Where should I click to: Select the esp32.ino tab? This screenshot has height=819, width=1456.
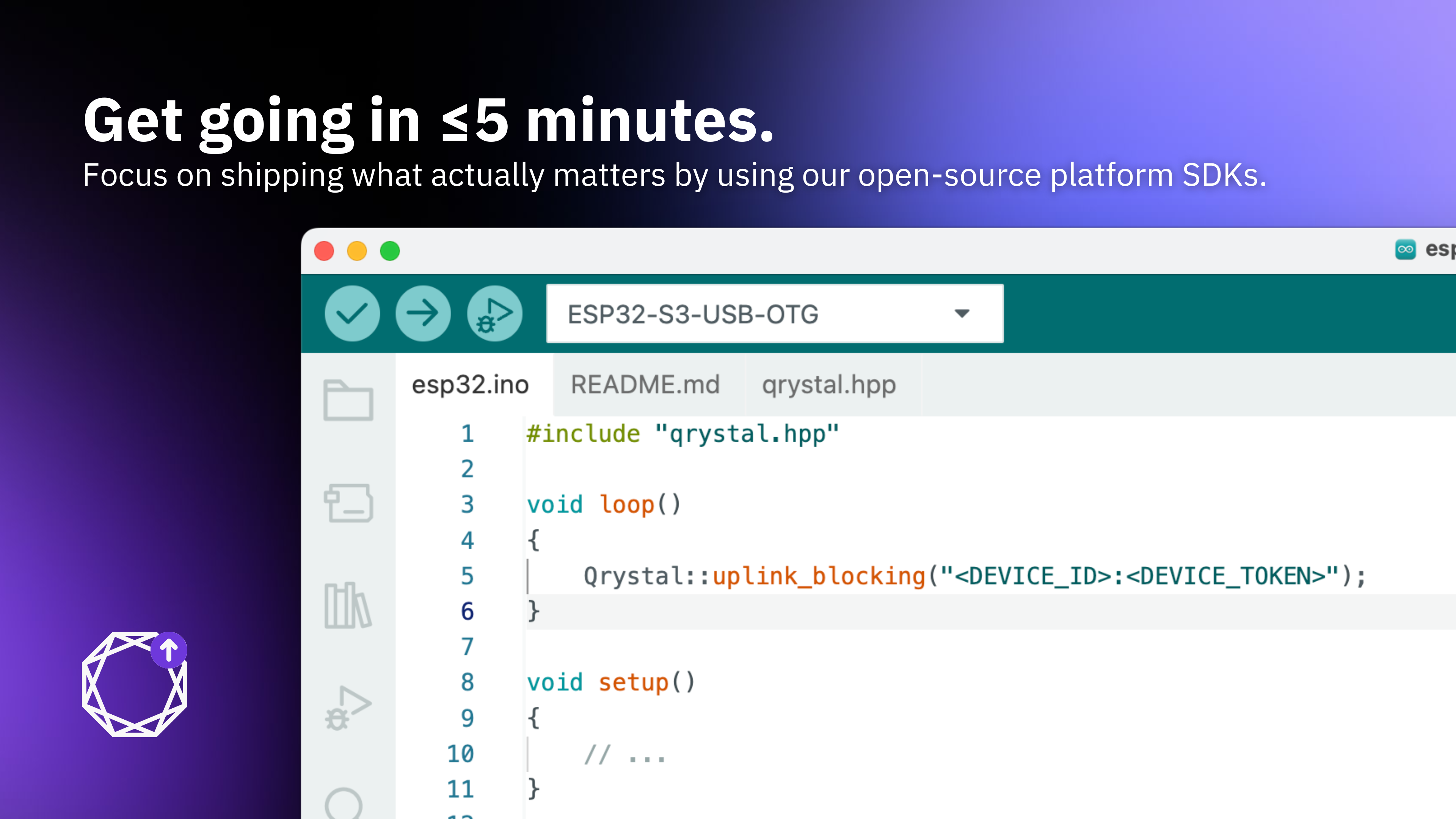point(470,385)
